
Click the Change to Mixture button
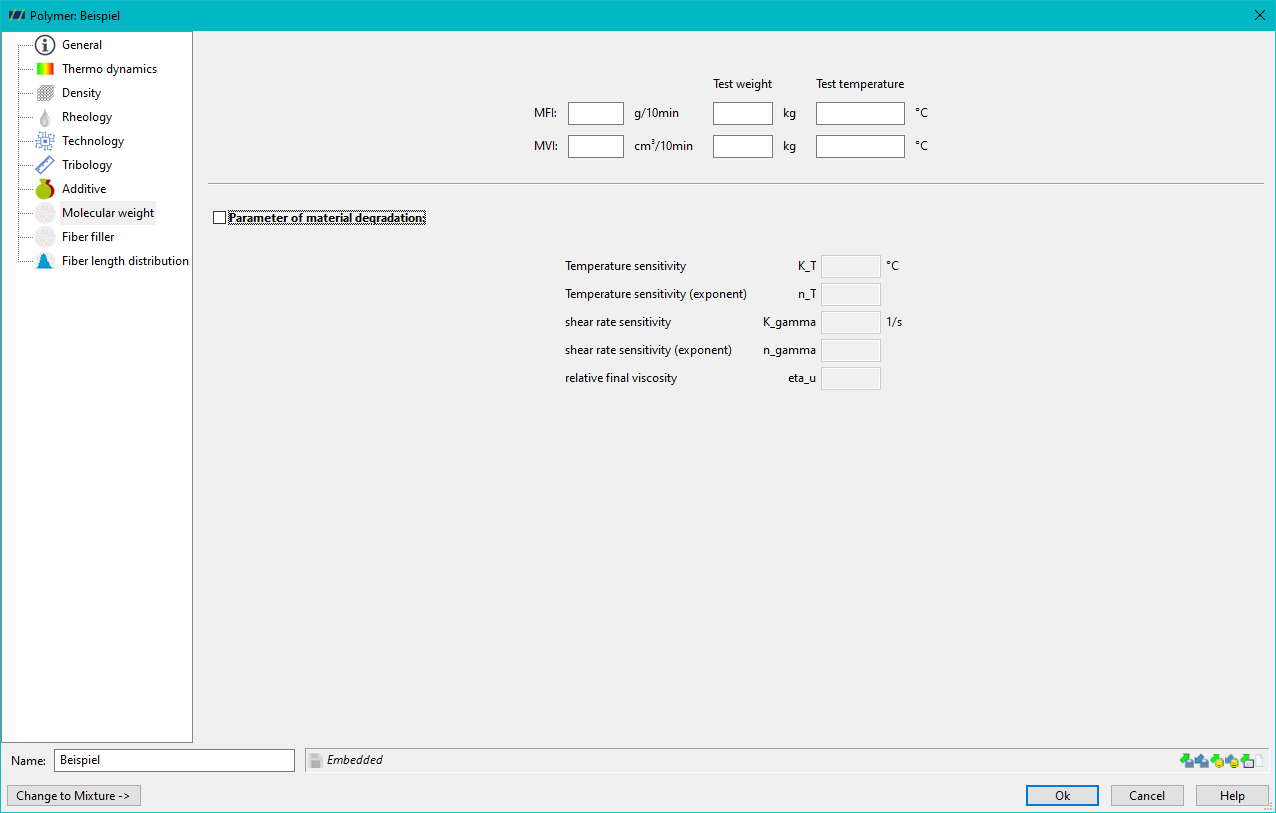pyautogui.click(x=74, y=796)
